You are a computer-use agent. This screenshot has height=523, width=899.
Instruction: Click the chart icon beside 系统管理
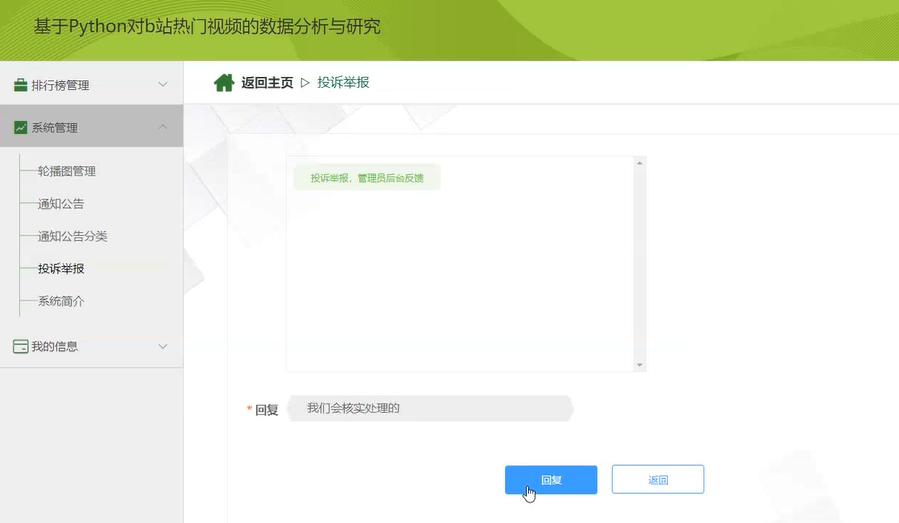click(20, 127)
